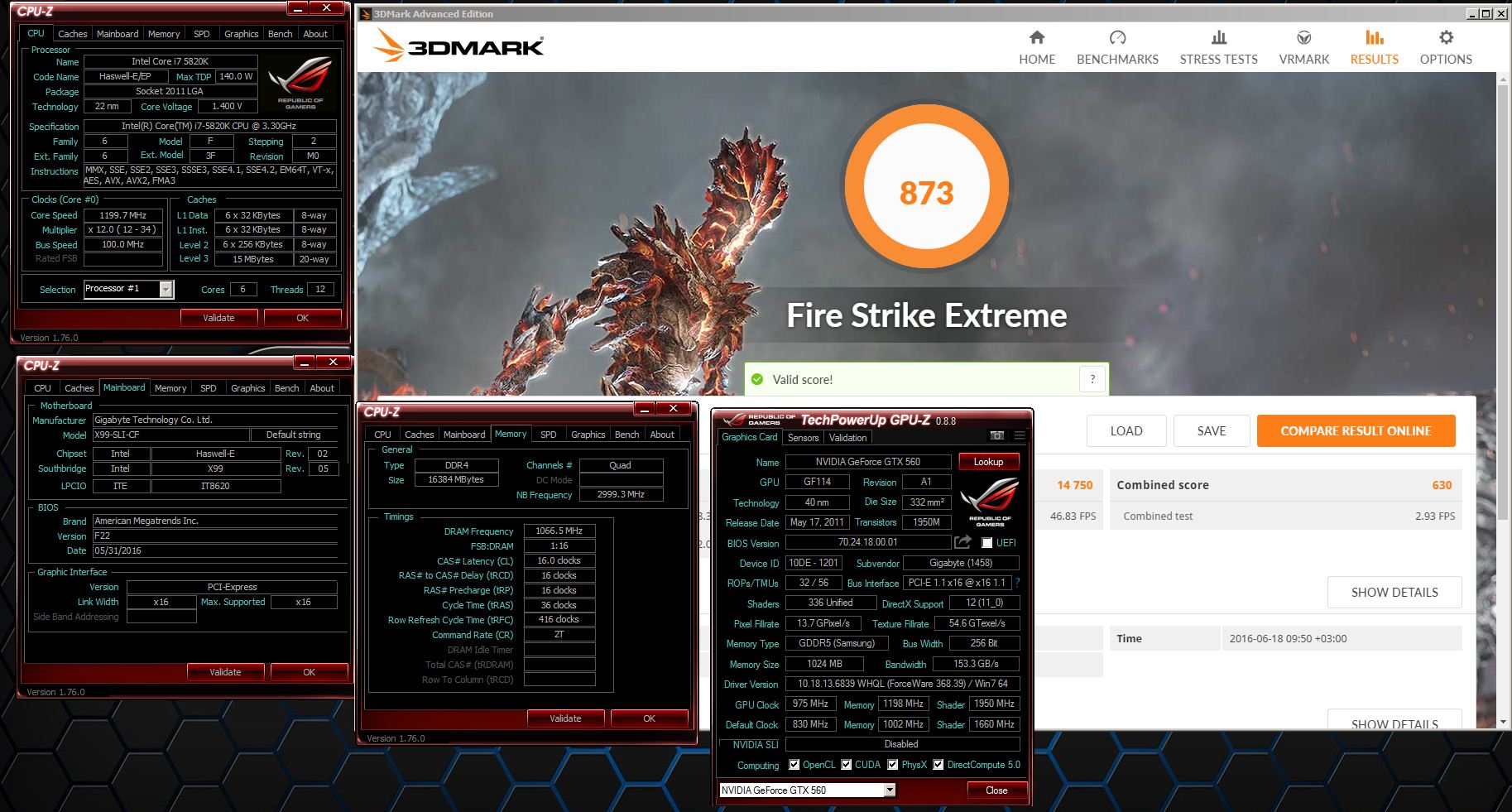The image size is (1512, 812).
Task: Click NB Frequency value '2999.3 MHz'
Action: coord(621,494)
